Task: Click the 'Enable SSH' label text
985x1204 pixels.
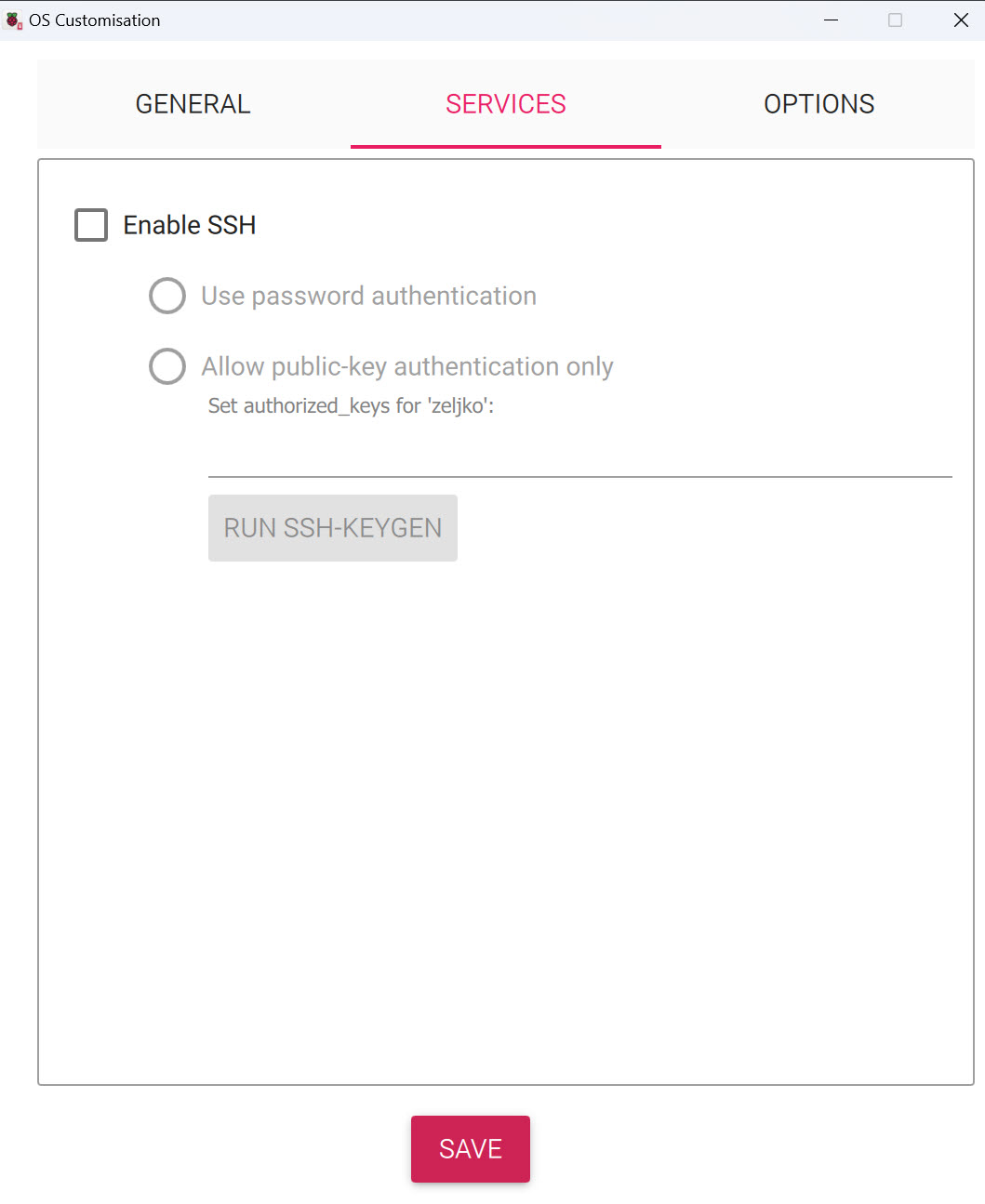Action: pyautogui.click(x=190, y=225)
